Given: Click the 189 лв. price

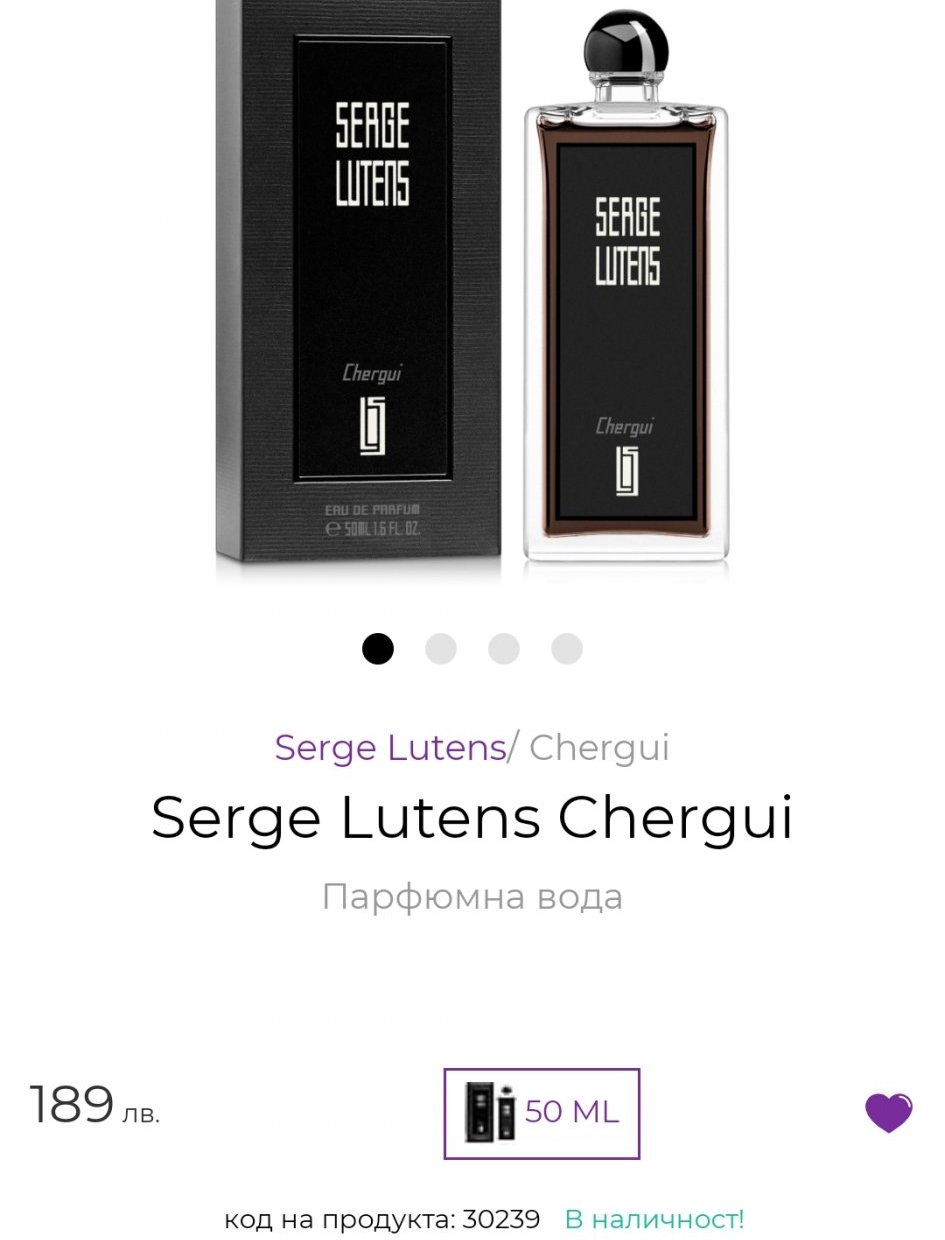Looking at the screenshot, I should coord(95,1106).
